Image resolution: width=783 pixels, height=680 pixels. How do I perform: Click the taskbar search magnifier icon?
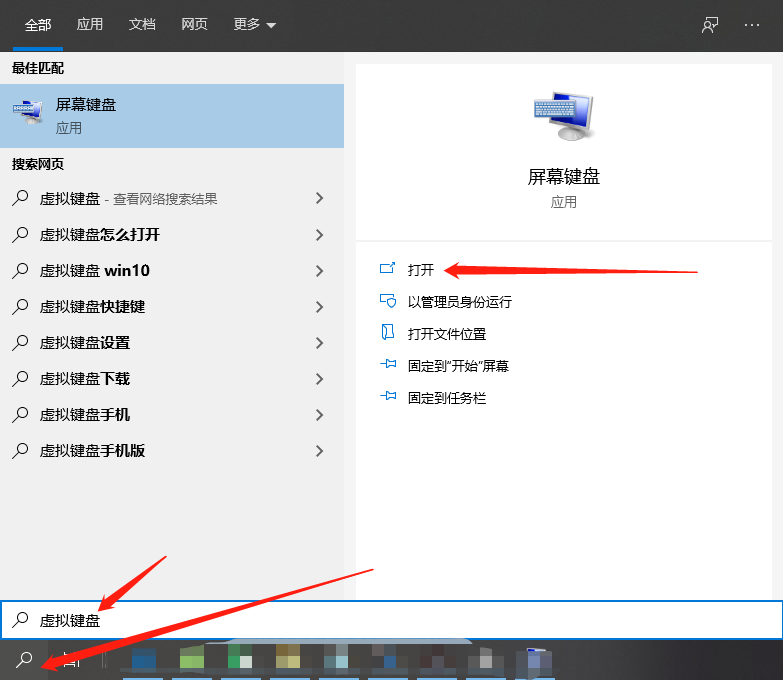pyautogui.click(x=24, y=660)
